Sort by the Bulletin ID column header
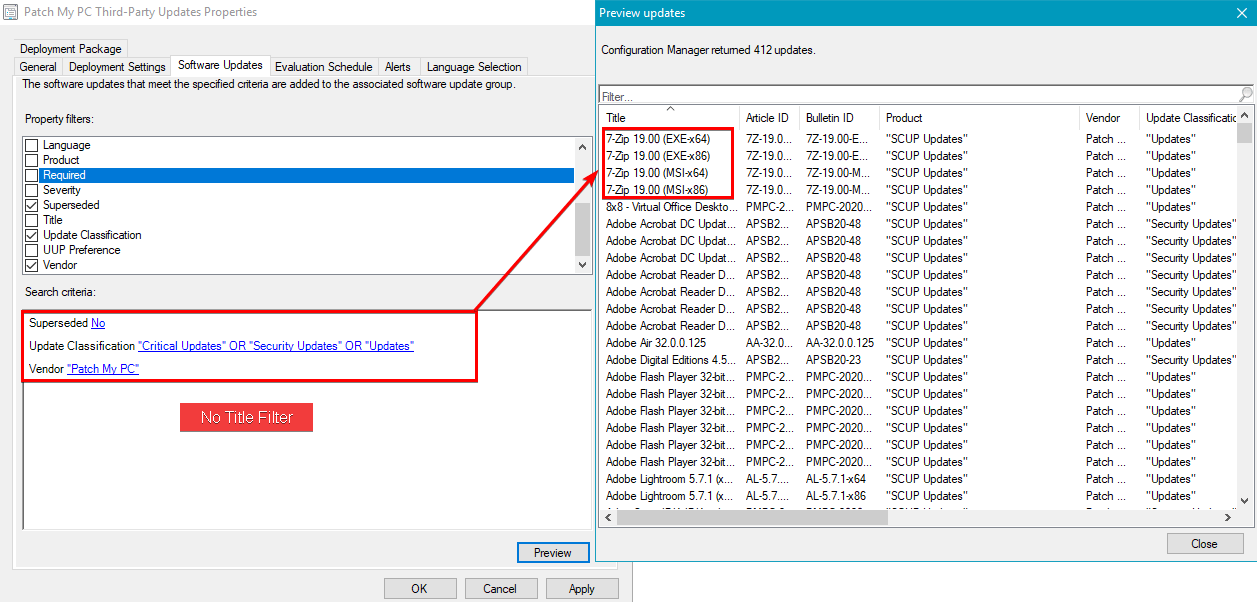The height and width of the screenshot is (602, 1257). 840,117
